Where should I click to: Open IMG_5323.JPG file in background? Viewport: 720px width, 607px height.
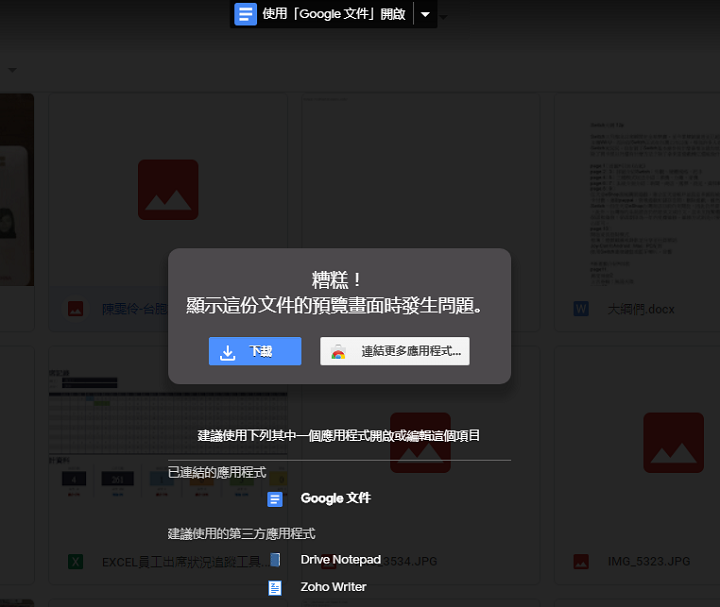pyautogui.click(x=649, y=562)
